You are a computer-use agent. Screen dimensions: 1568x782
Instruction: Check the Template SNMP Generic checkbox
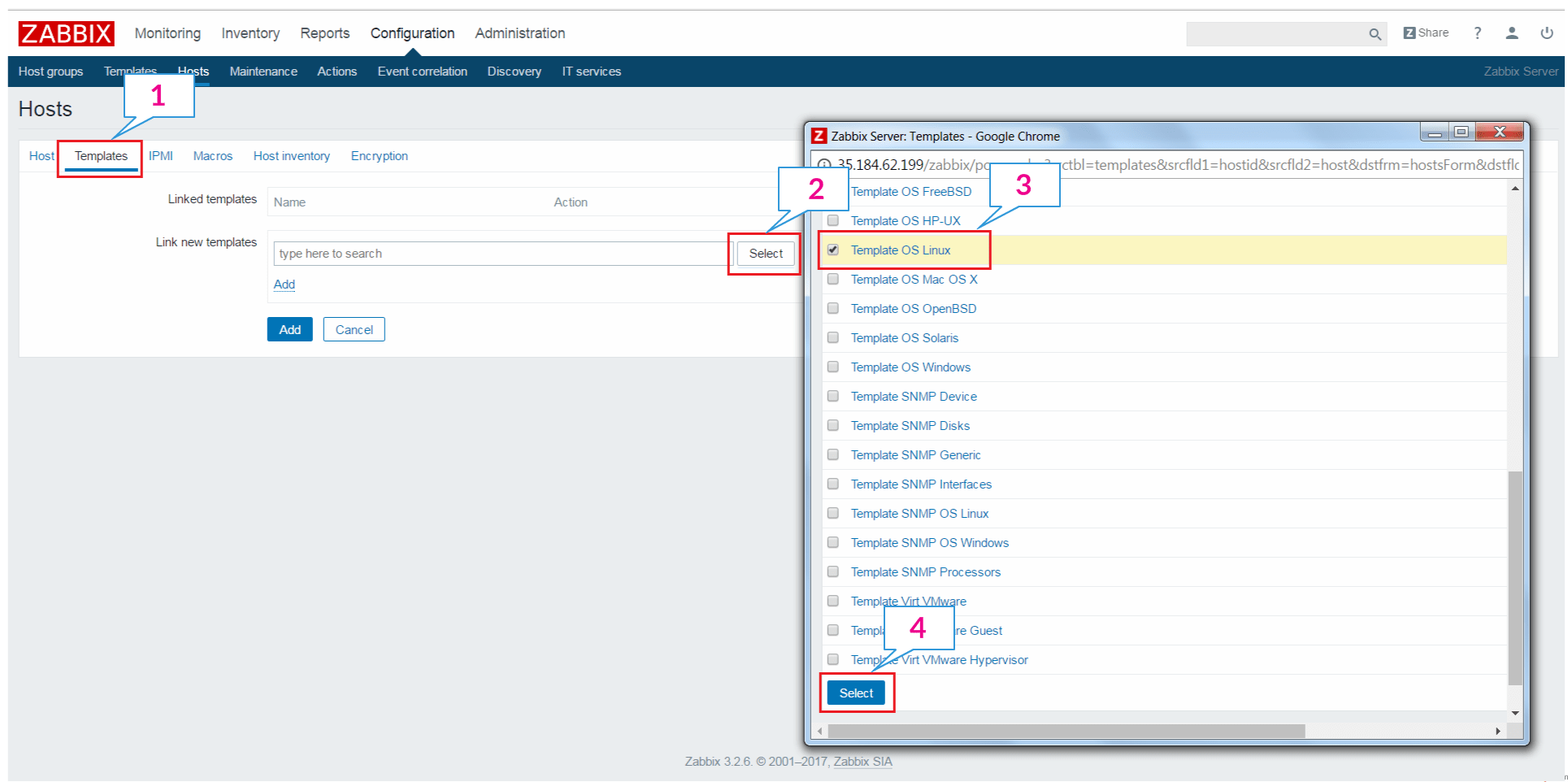[833, 454]
